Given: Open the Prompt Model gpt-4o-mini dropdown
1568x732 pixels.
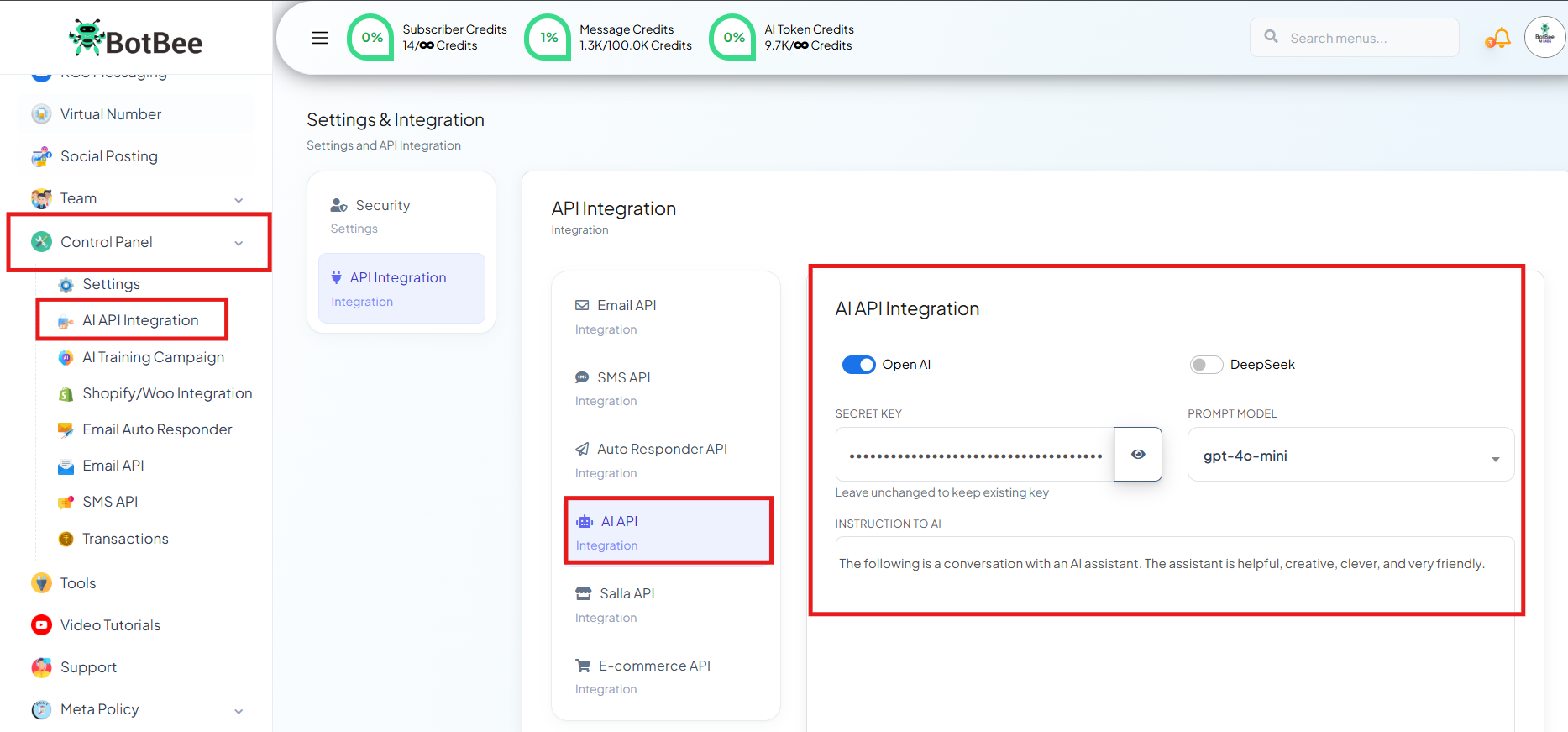Looking at the screenshot, I should [1350, 455].
